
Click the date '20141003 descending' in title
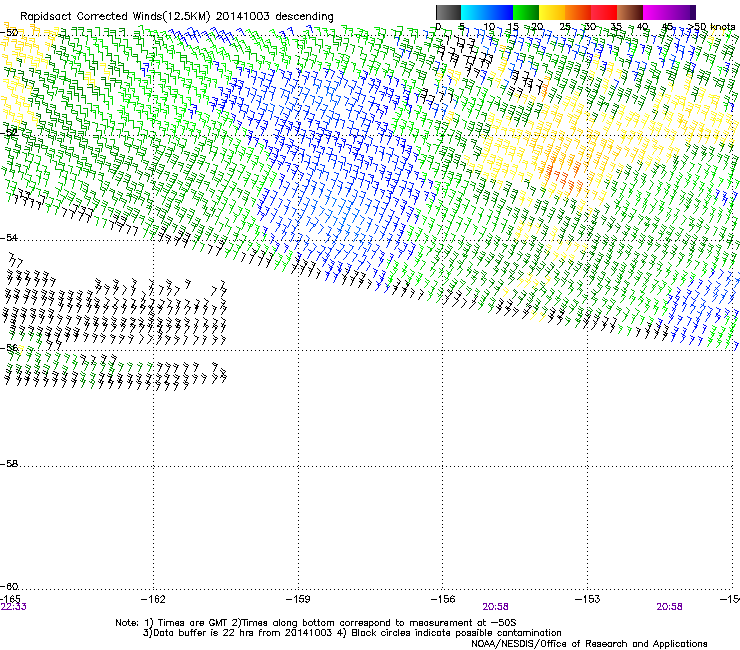pyautogui.click(x=275, y=17)
